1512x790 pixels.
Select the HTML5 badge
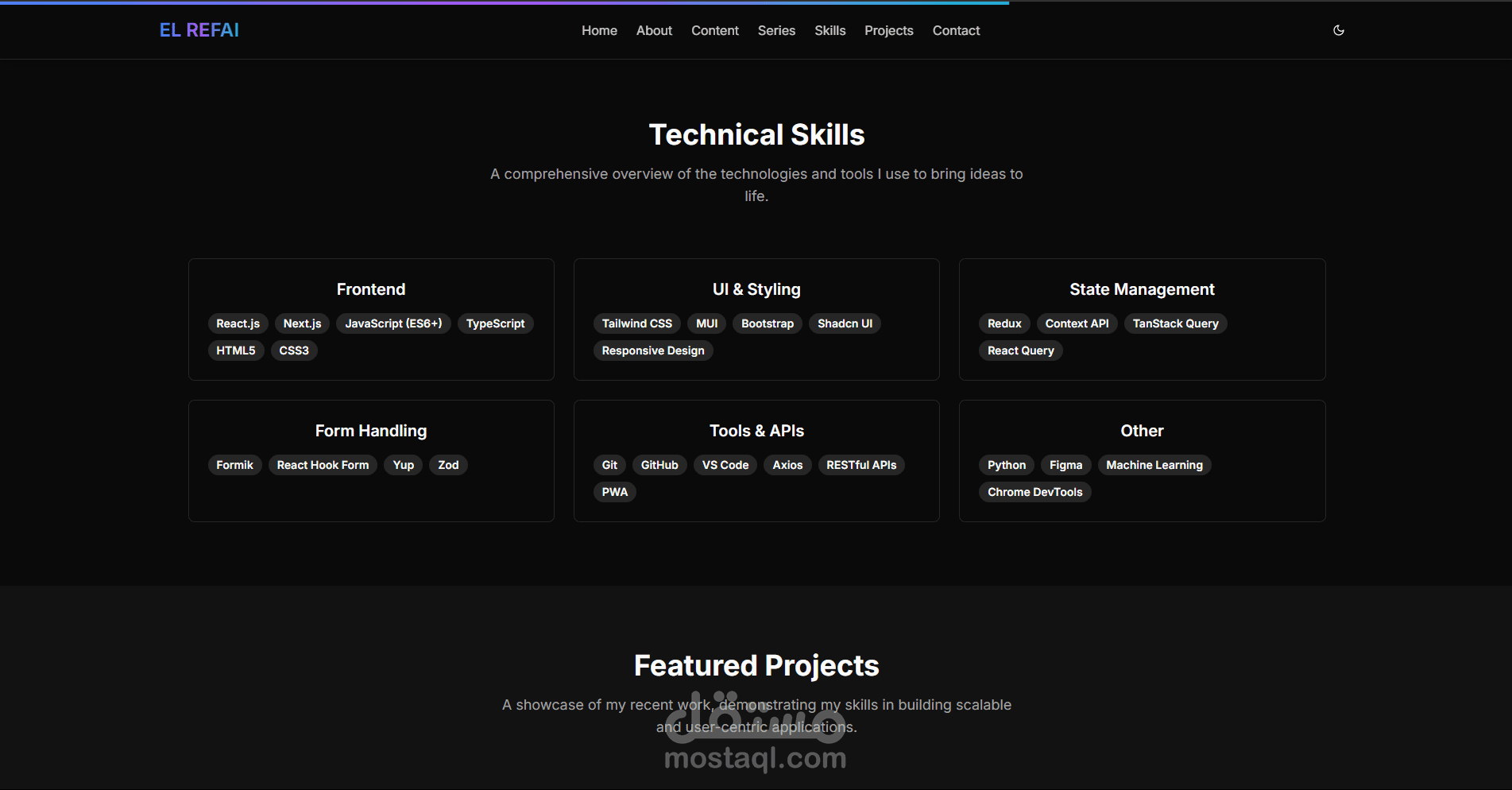pyautogui.click(x=236, y=350)
